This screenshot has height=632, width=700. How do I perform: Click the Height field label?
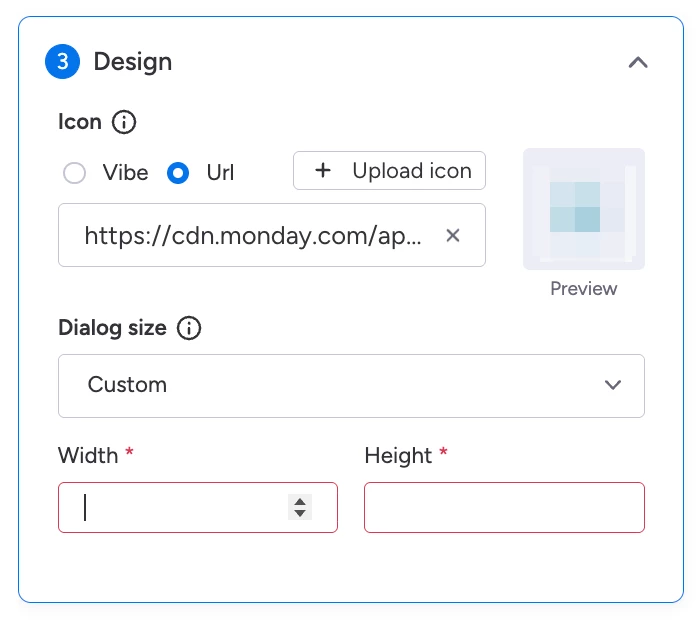(x=398, y=456)
